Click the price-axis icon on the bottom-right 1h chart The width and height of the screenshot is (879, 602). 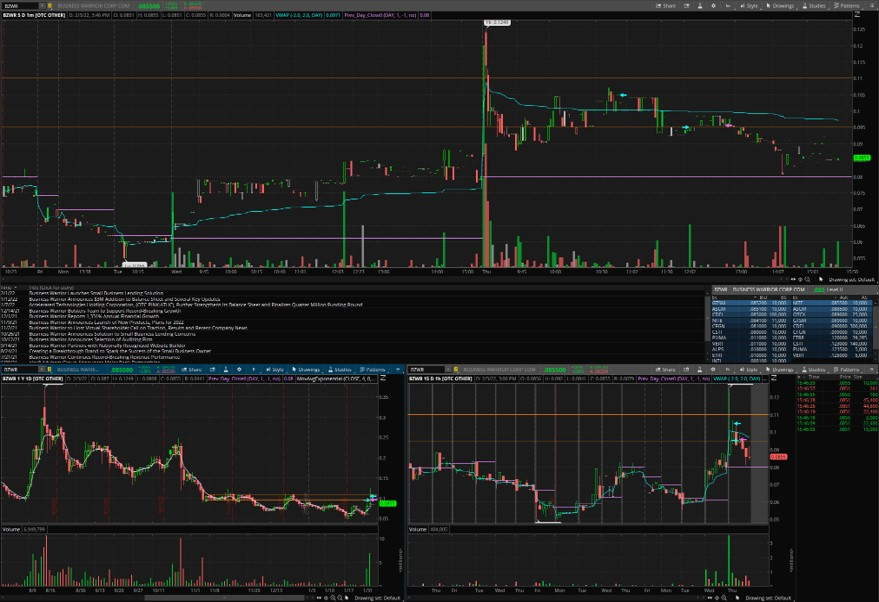tap(774, 379)
